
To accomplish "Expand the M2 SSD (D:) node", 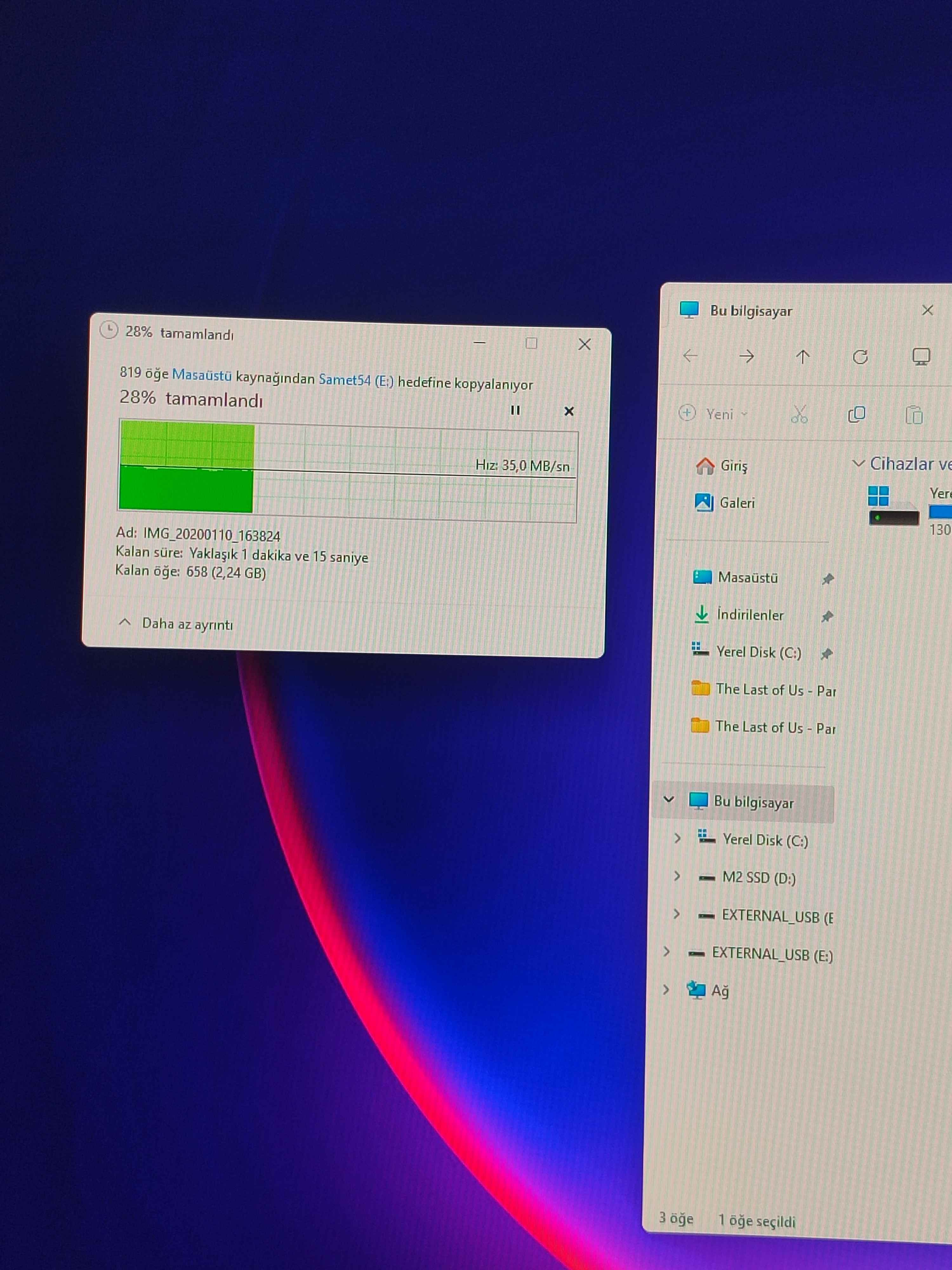I will pos(677,876).
